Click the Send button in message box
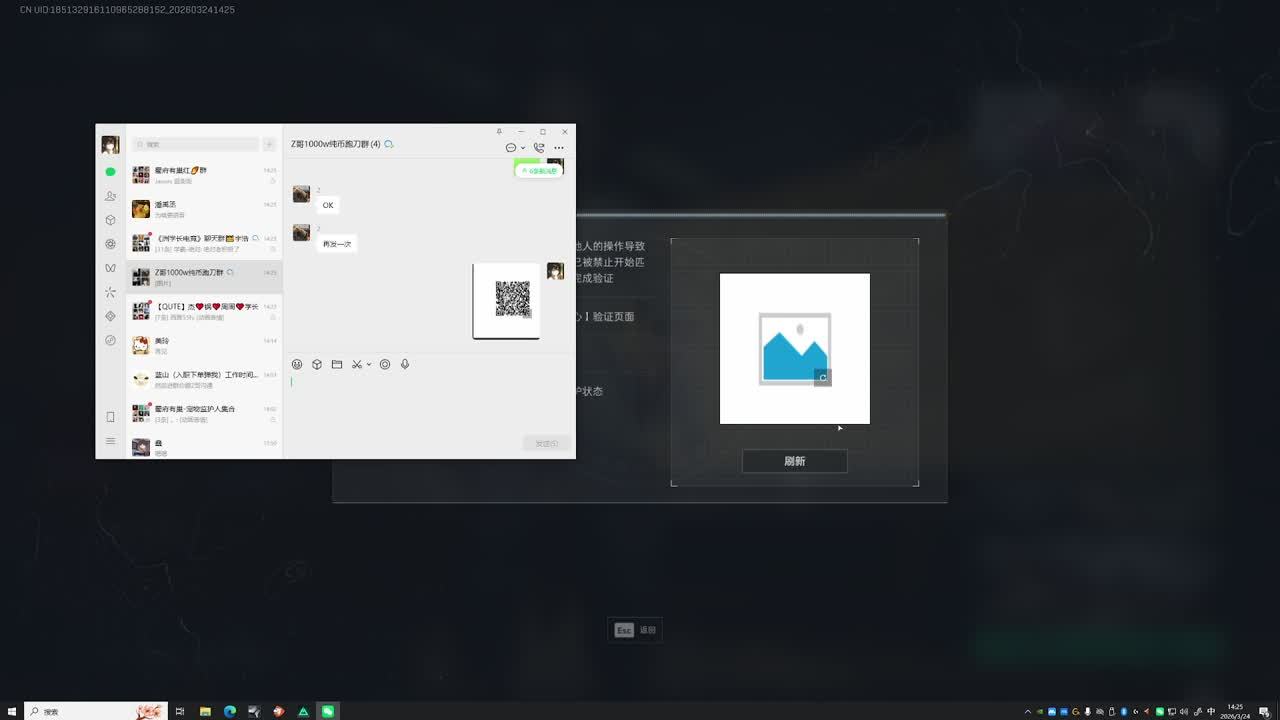 546,443
